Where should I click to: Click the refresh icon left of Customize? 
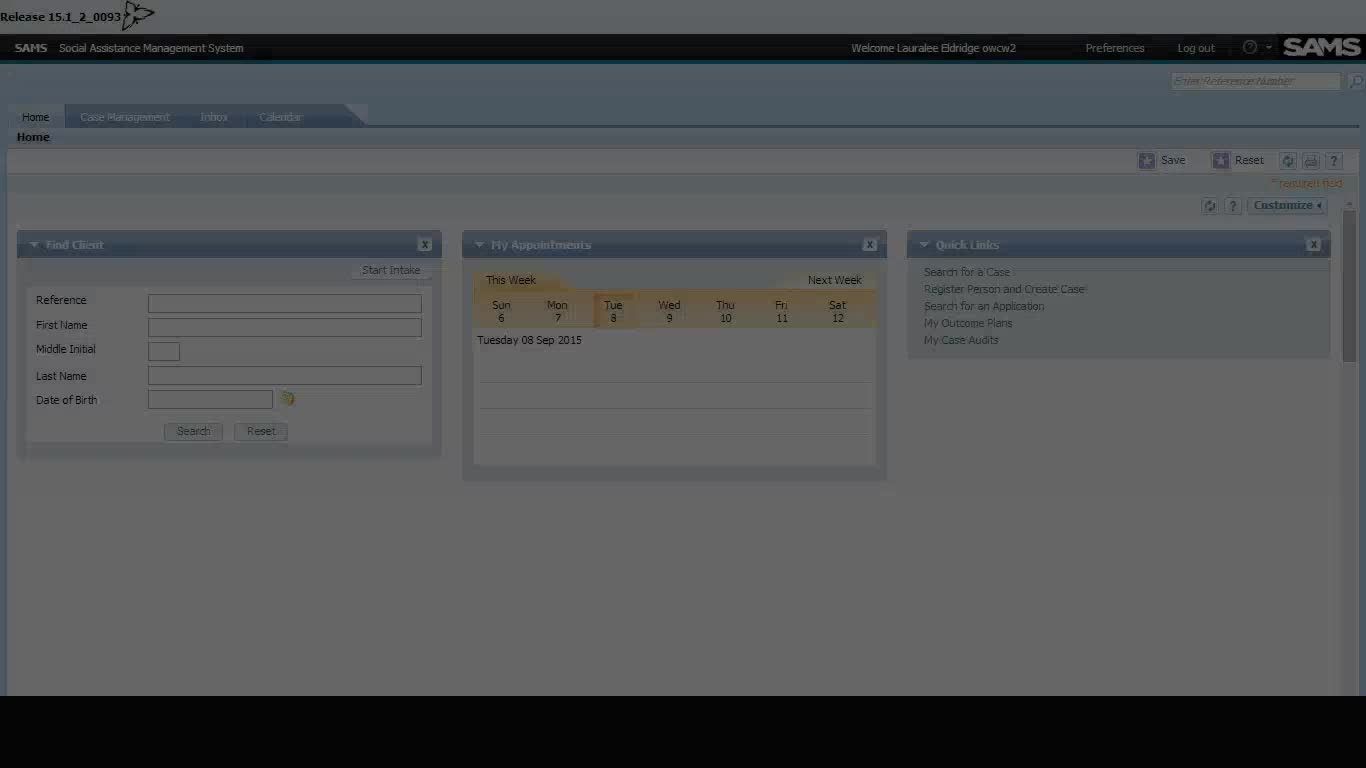(1209, 206)
